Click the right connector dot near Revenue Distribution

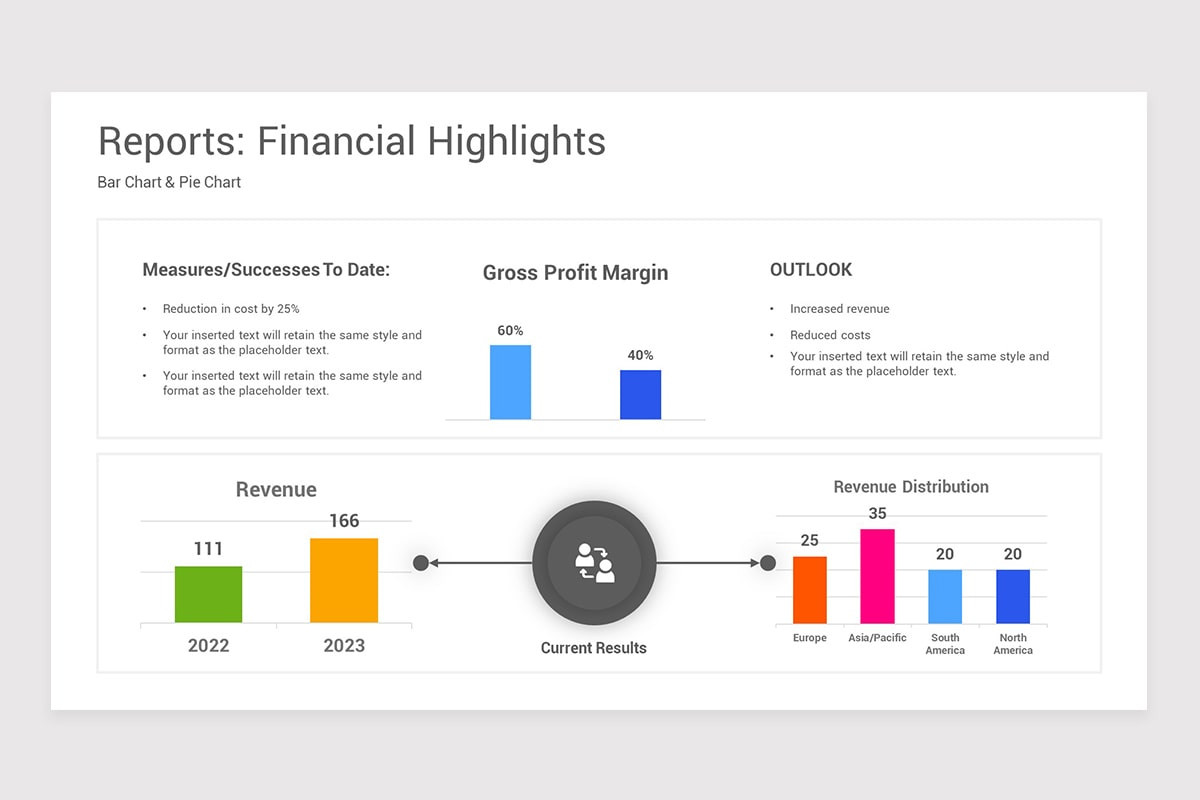pos(767,563)
